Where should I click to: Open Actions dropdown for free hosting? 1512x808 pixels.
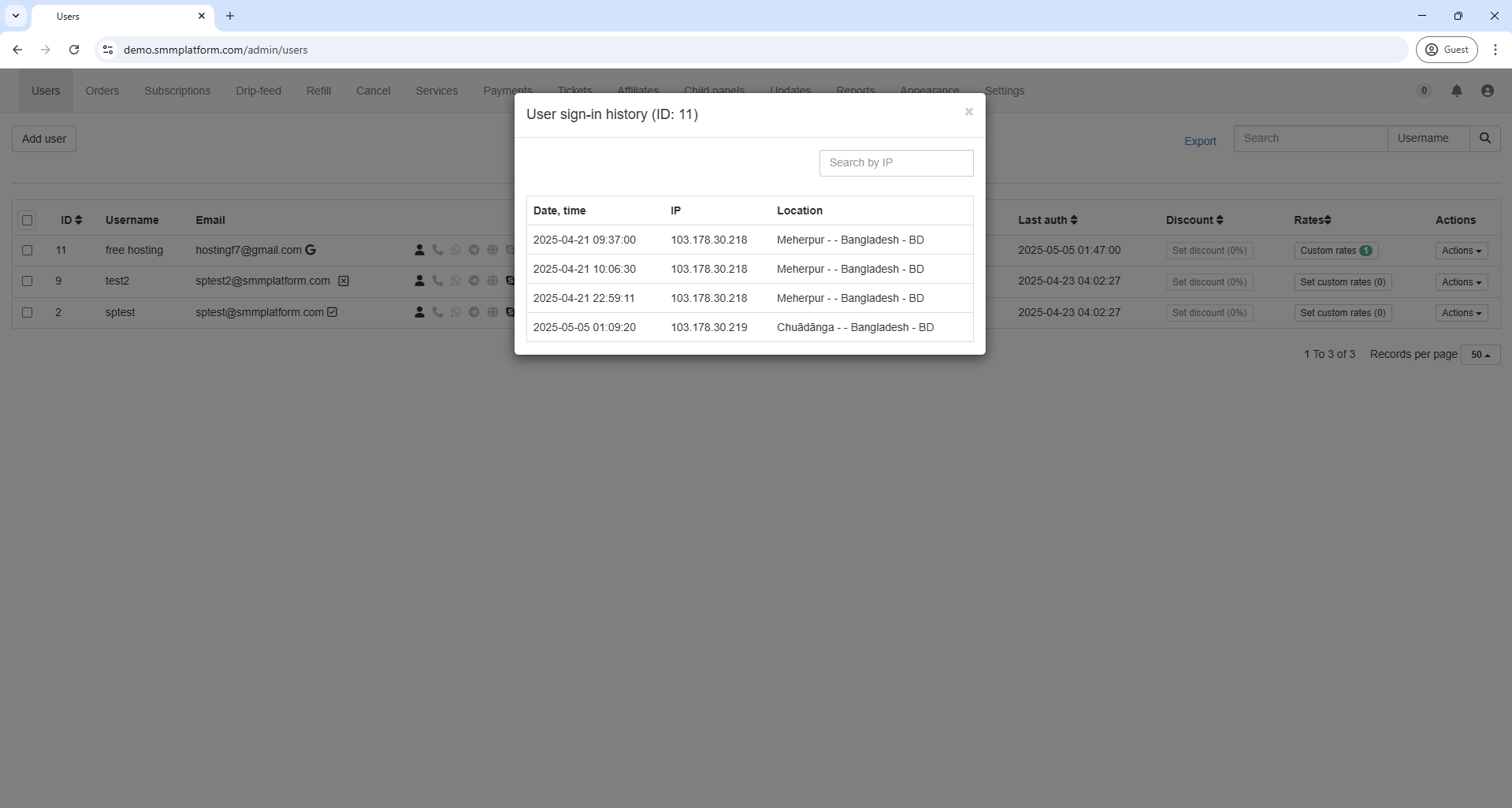[x=1461, y=251]
